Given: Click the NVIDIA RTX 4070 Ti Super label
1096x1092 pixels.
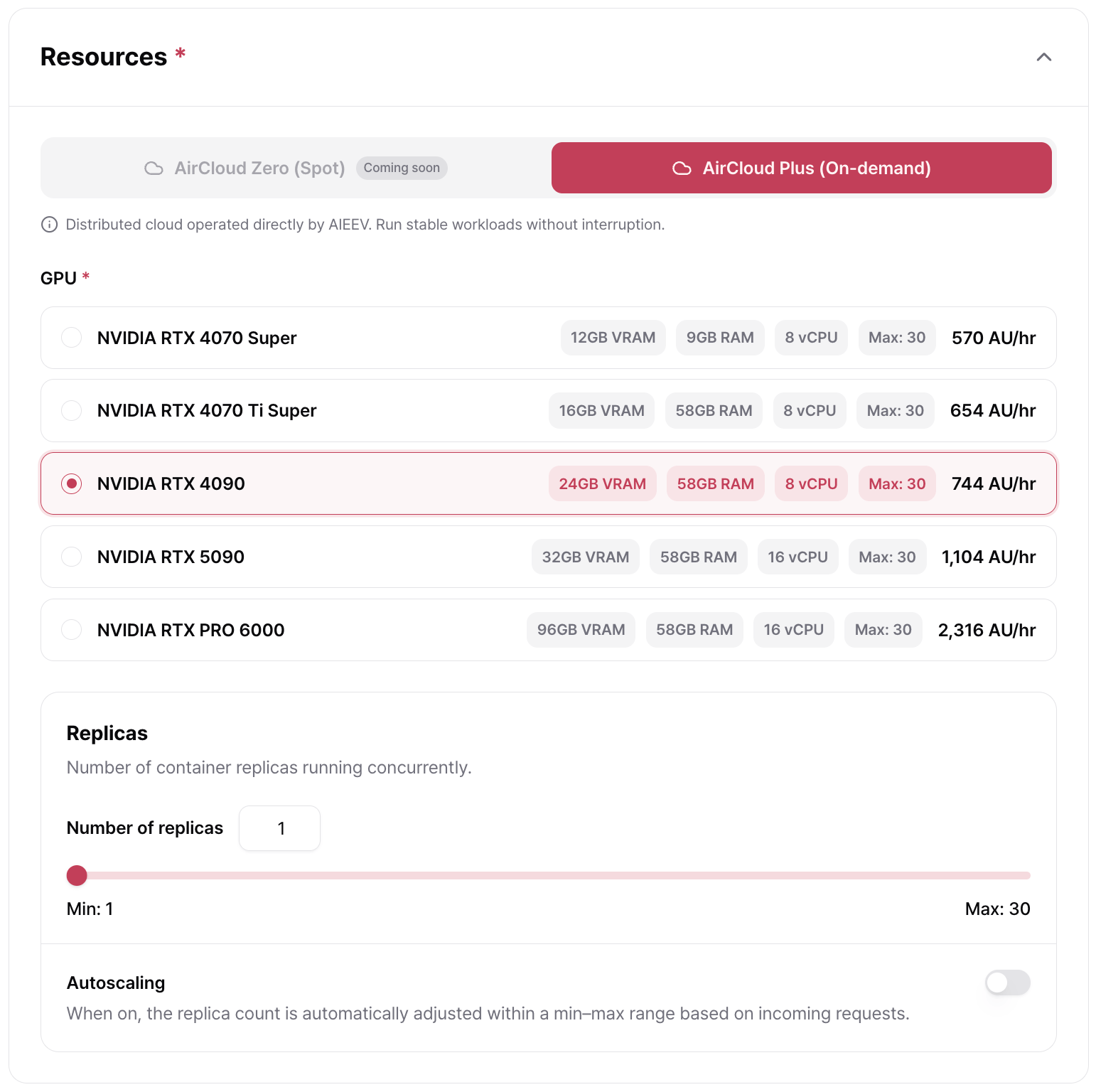Looking at the screenshot, I should [x=207, y=410].
